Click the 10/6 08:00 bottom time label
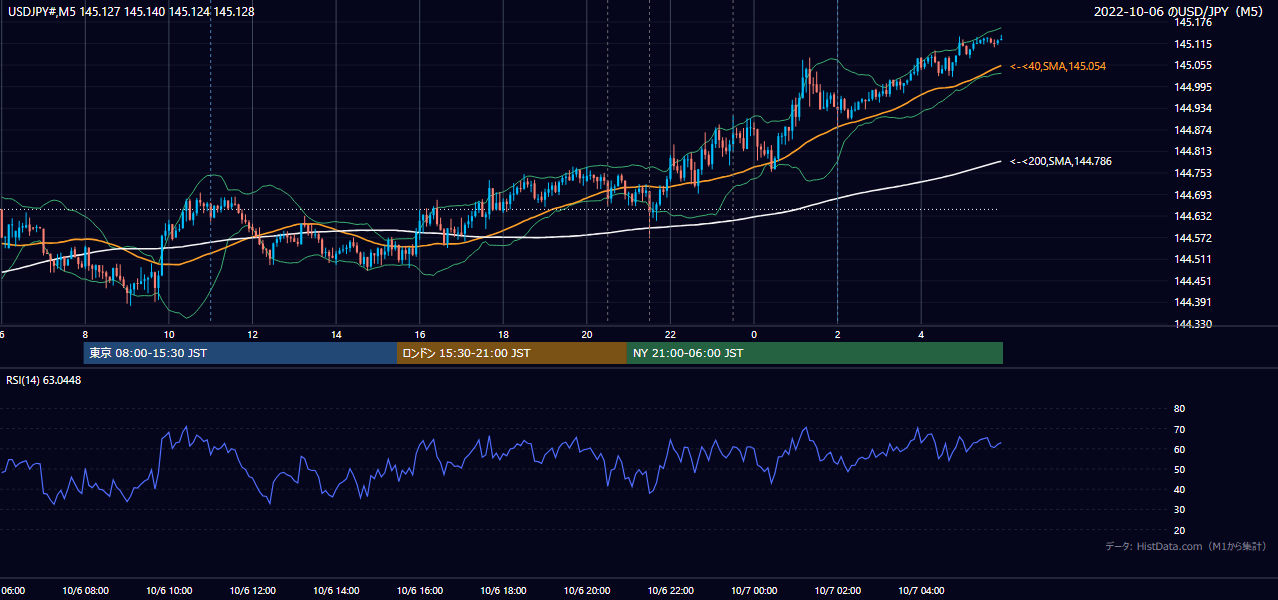 (85, 591)
